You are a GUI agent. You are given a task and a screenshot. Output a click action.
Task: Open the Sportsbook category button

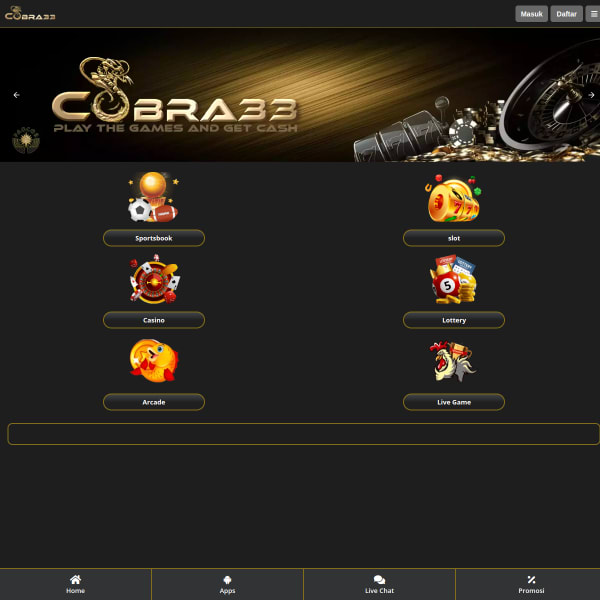tap(154, 238)
